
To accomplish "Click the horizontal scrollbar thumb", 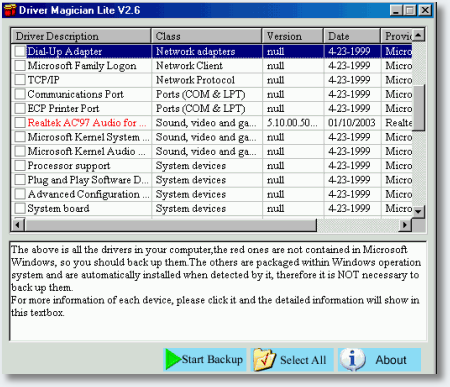I will pos(171,225).
